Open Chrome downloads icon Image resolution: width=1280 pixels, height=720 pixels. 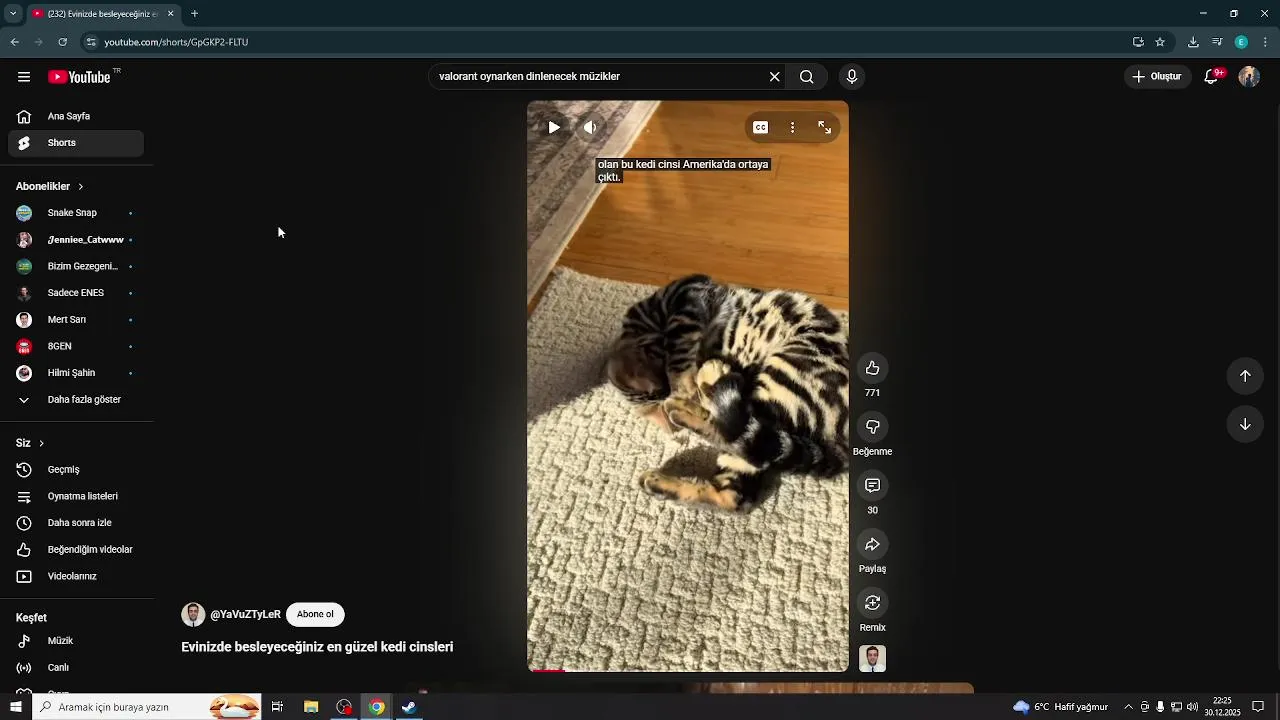(1193, 42)
